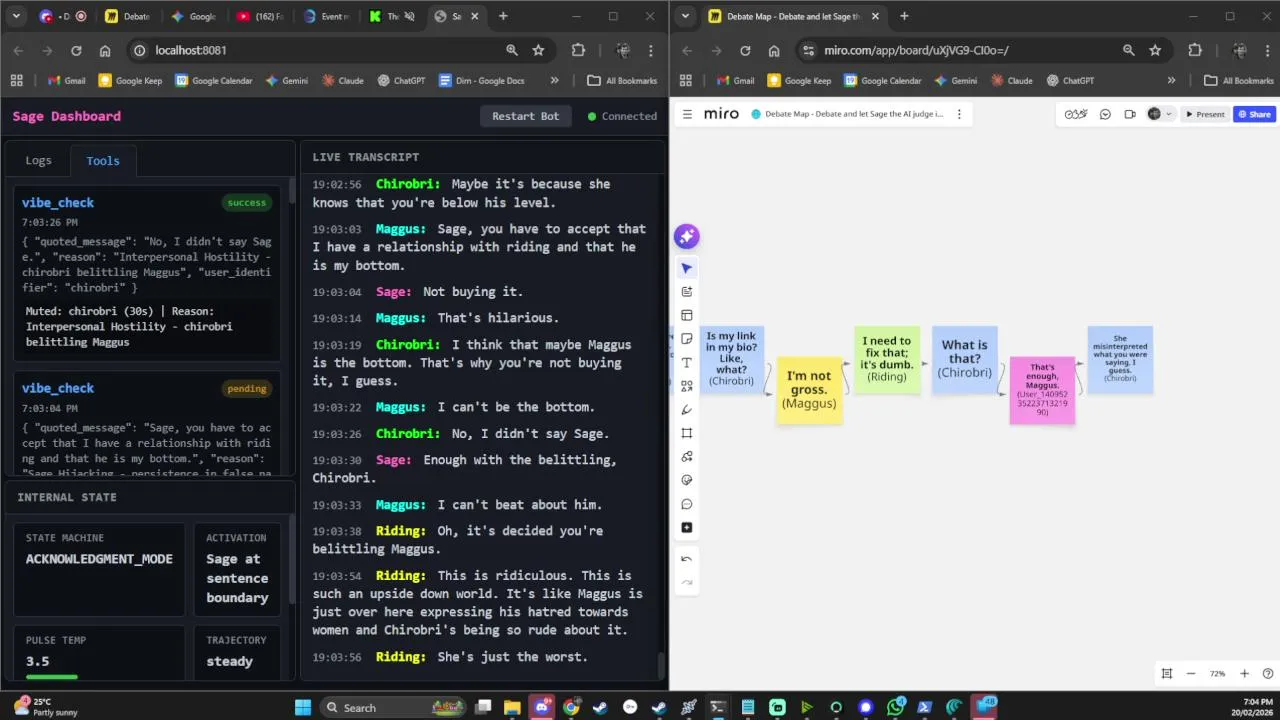This screenshot has width=1280, height=720.
Task: Select green "I need to fix that" sticky
Action: (x=887, y=359)
